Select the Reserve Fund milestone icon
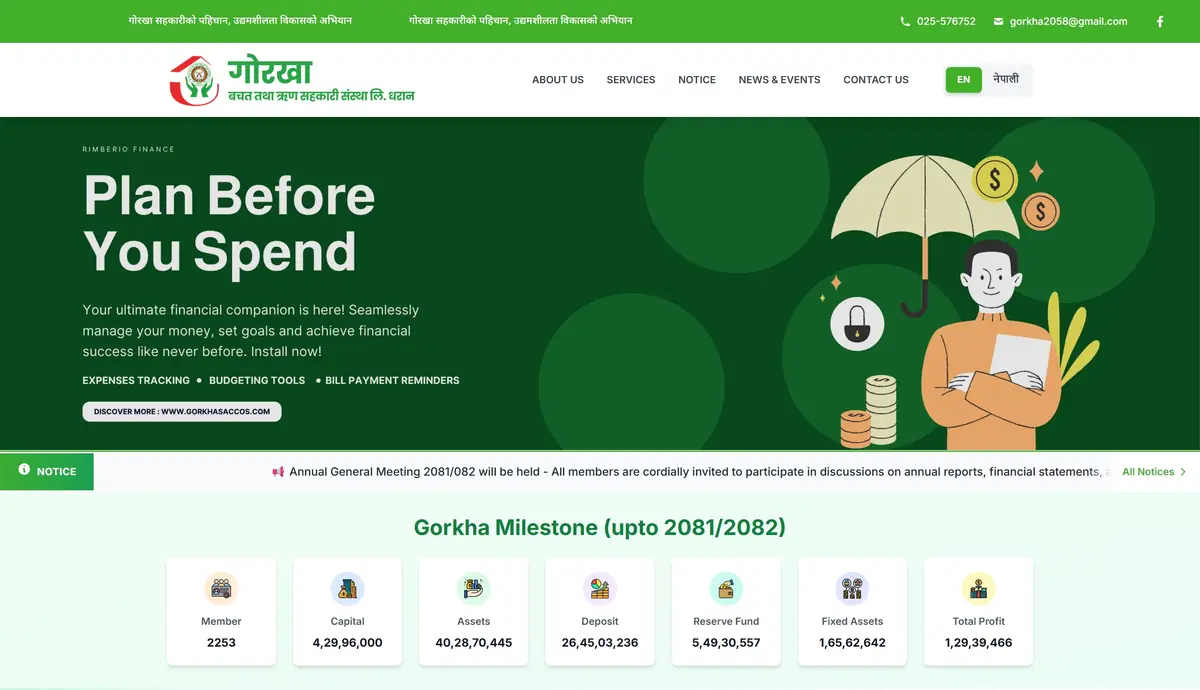Viewport: 1200px width, 690px height. [726, 589]
